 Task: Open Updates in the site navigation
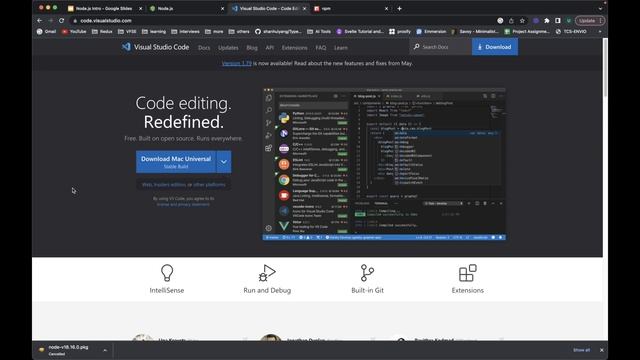(228, 48)
